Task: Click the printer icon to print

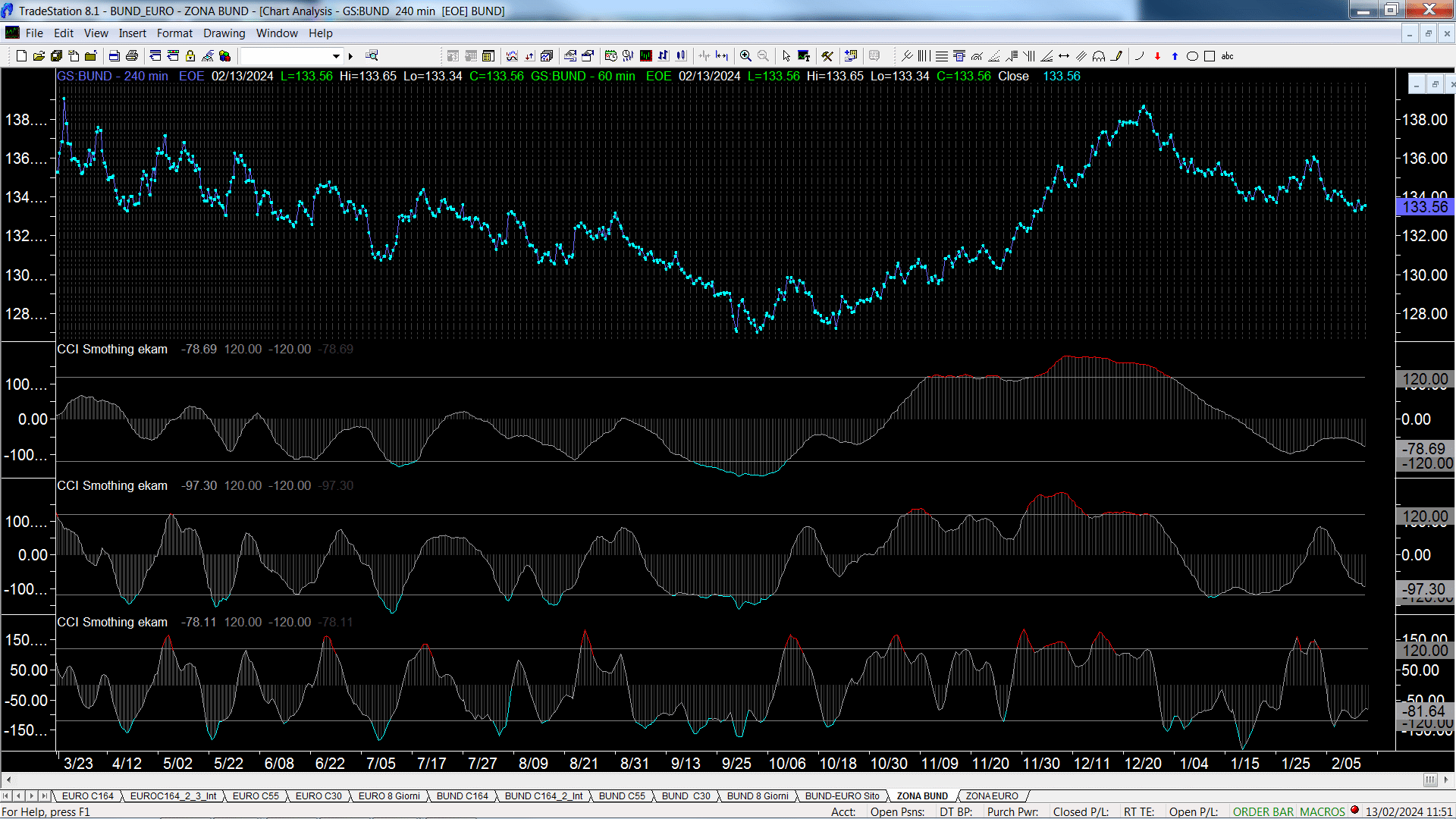Action: tap(131, 56)
